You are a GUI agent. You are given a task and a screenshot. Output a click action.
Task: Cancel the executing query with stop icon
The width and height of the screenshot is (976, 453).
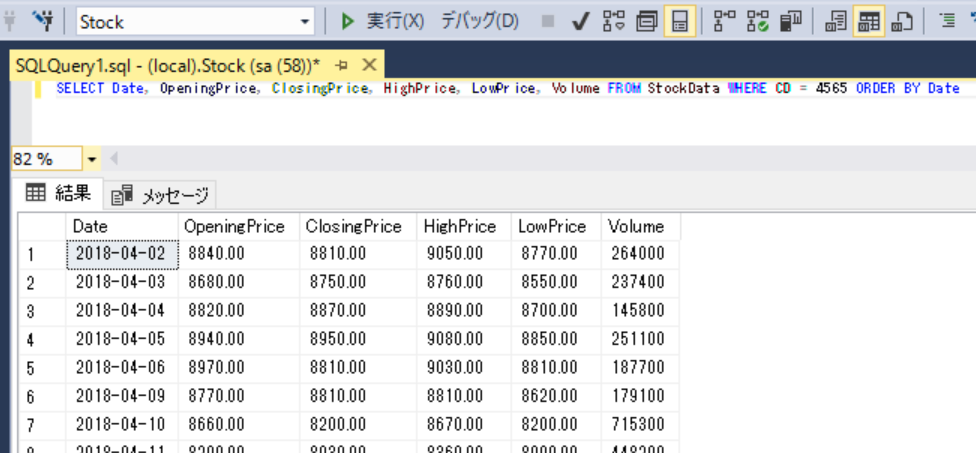548,22
